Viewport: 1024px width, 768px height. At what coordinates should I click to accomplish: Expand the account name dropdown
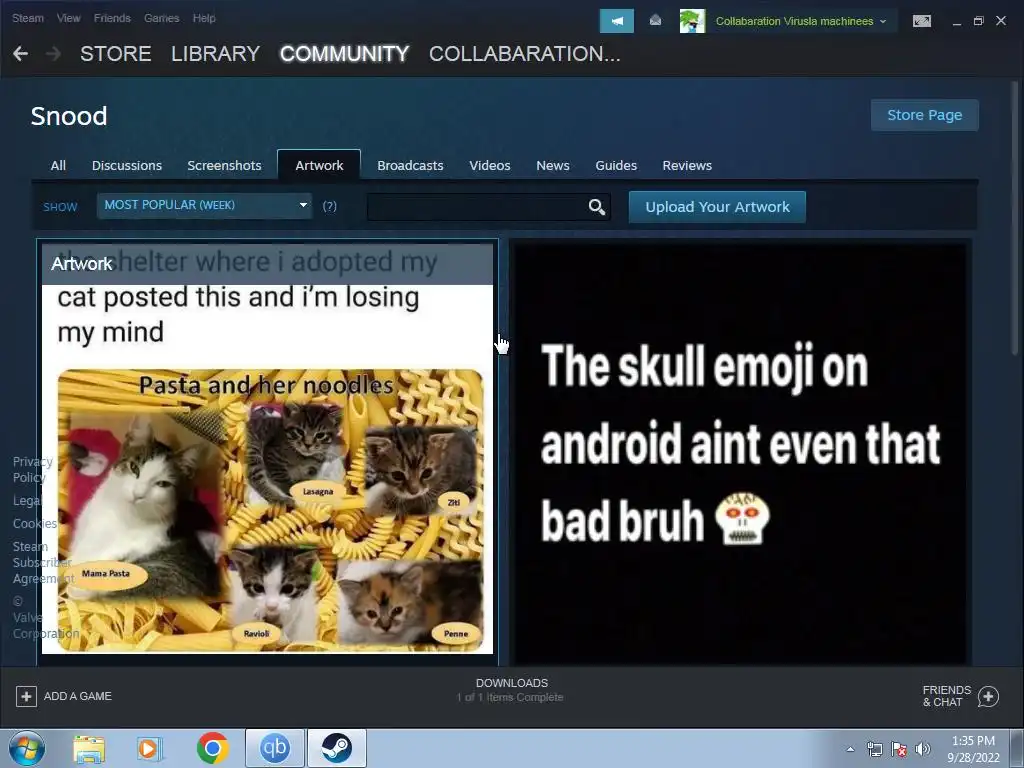click(x=883, y=21)
